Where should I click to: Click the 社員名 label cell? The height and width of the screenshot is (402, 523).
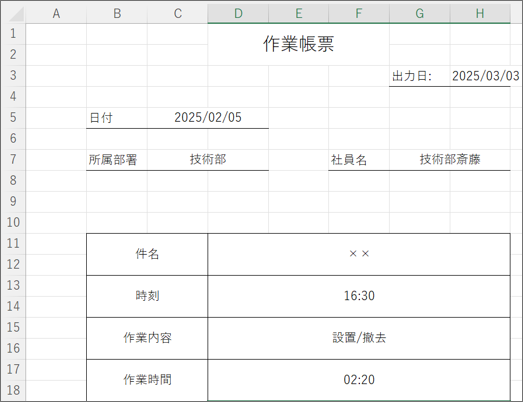point(359,160)
